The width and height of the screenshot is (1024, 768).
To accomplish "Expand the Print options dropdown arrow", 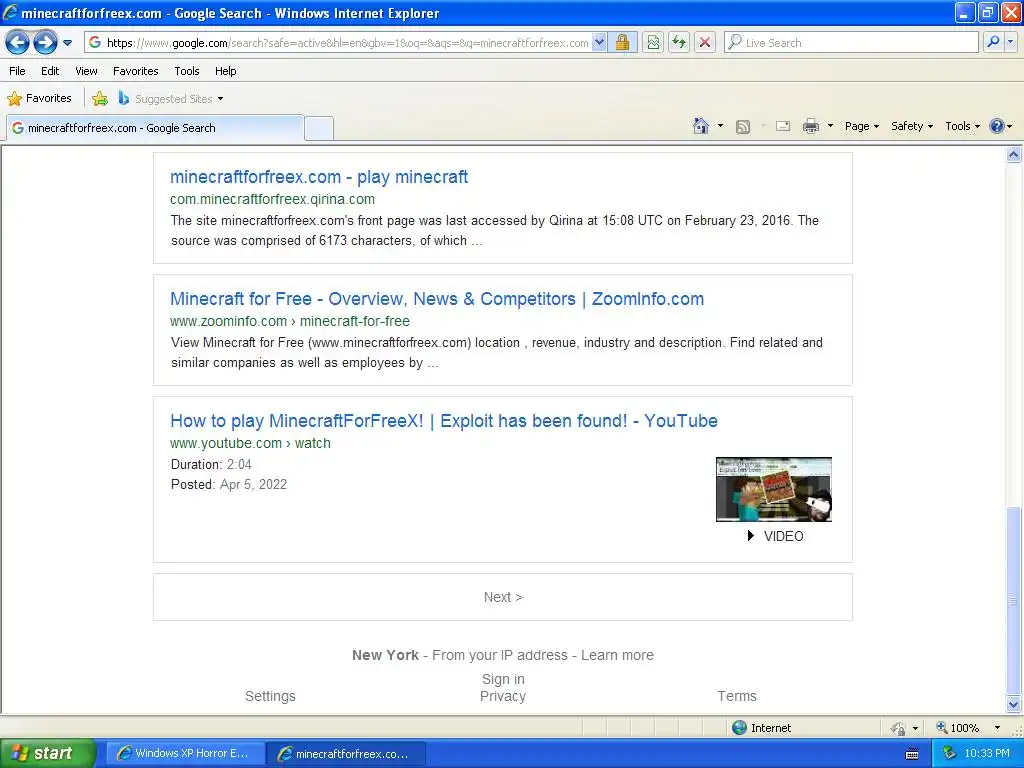I will 830,126.
